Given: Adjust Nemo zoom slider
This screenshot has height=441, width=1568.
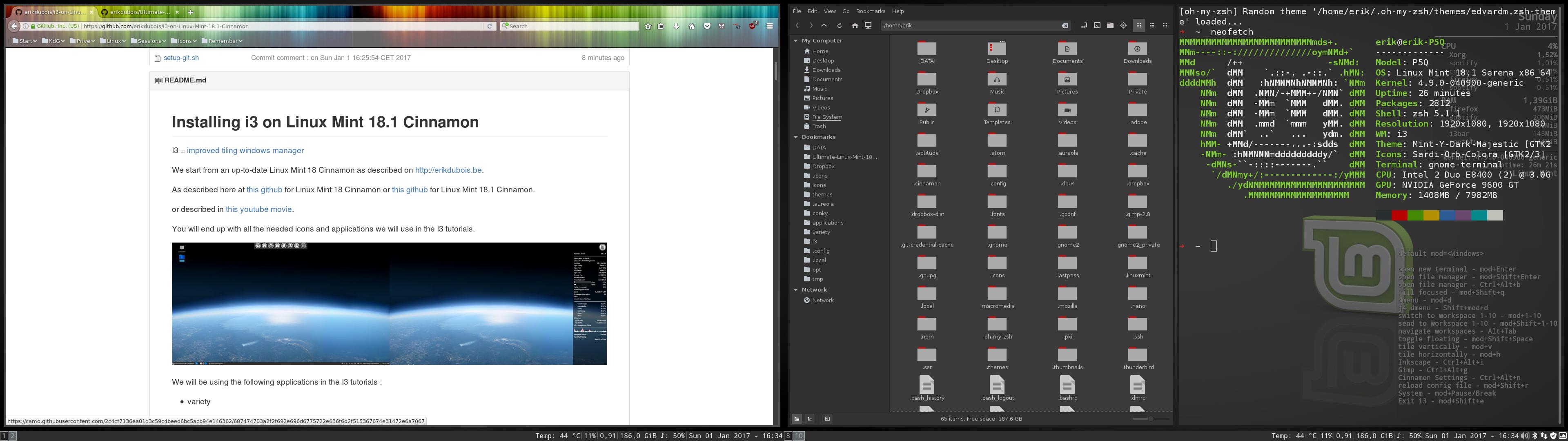Looking at the screenshot, I should pyautogui.click(x=1150, y=419).
